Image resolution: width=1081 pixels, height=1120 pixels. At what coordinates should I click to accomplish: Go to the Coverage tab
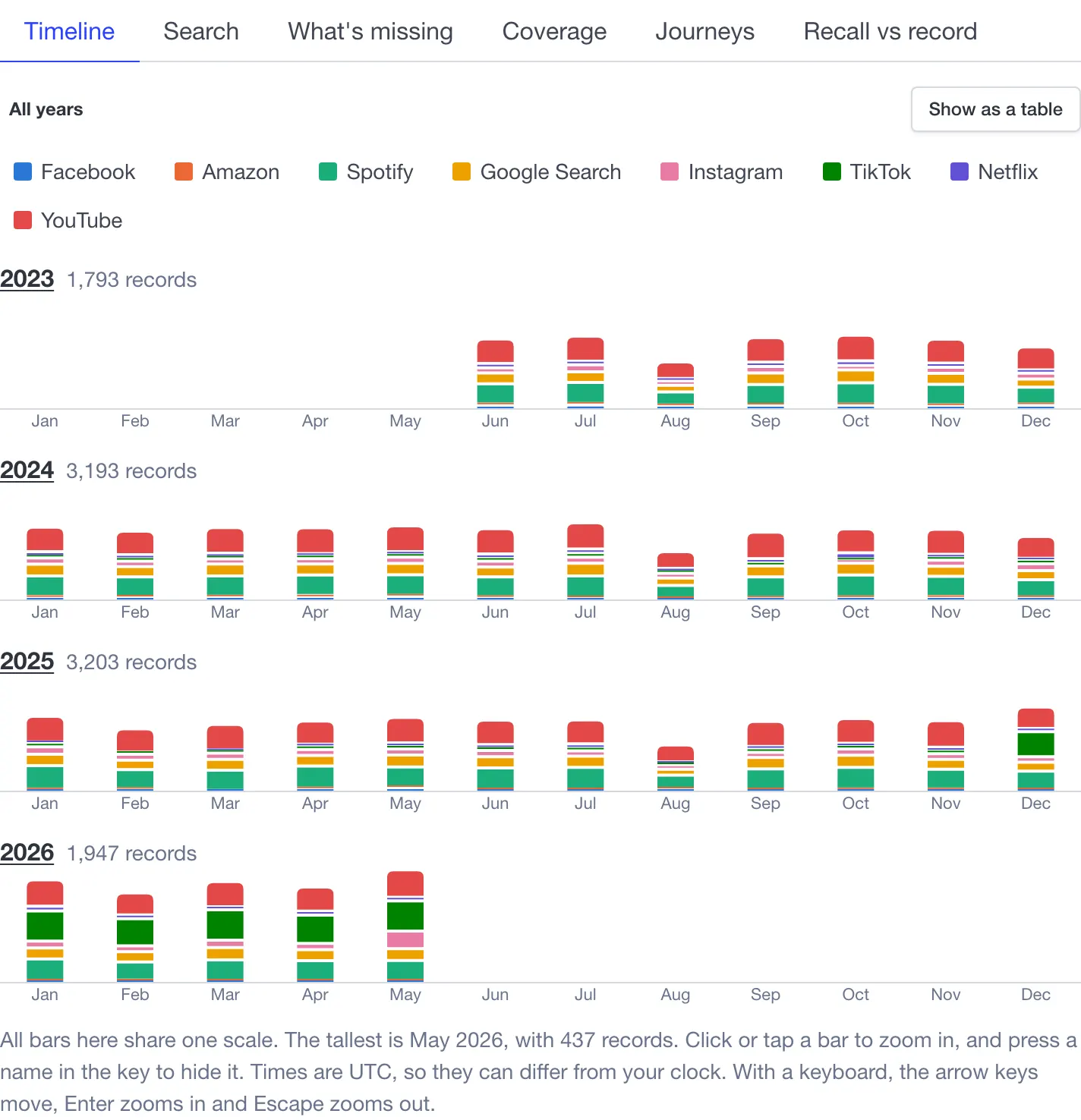(554, 31)
